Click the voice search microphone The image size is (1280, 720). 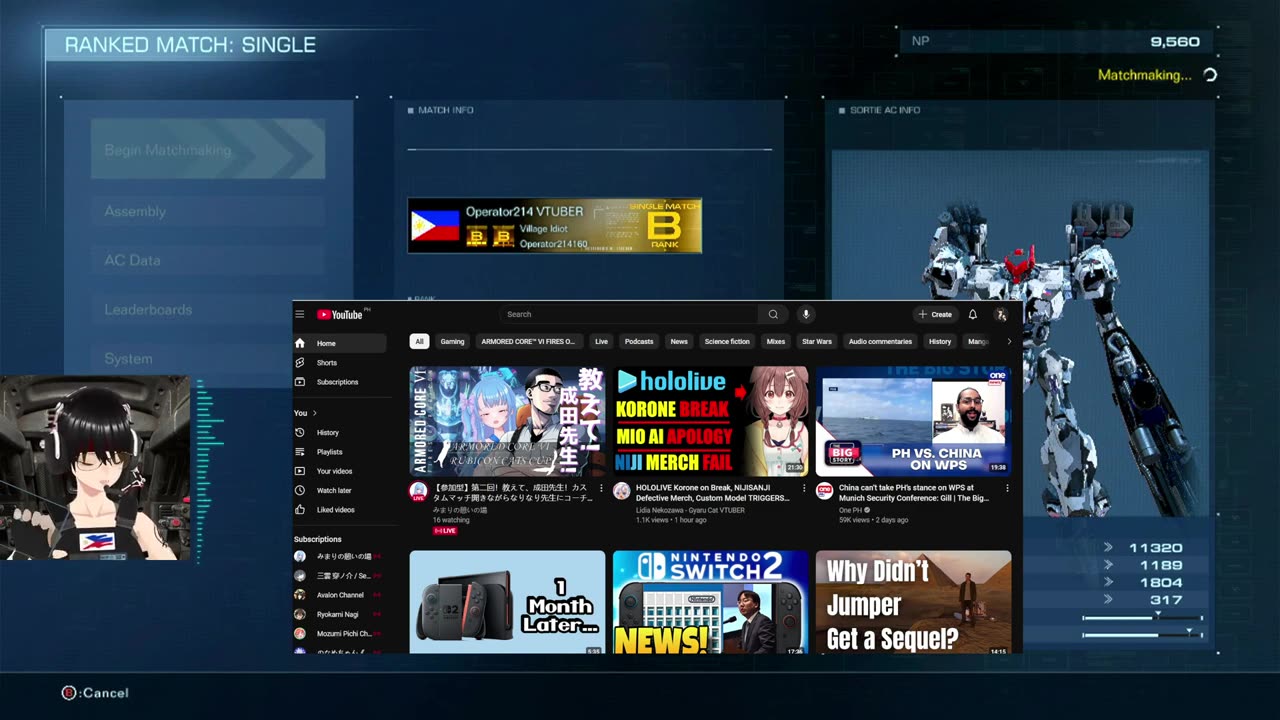pyautogui.click(x=806, y=314)
